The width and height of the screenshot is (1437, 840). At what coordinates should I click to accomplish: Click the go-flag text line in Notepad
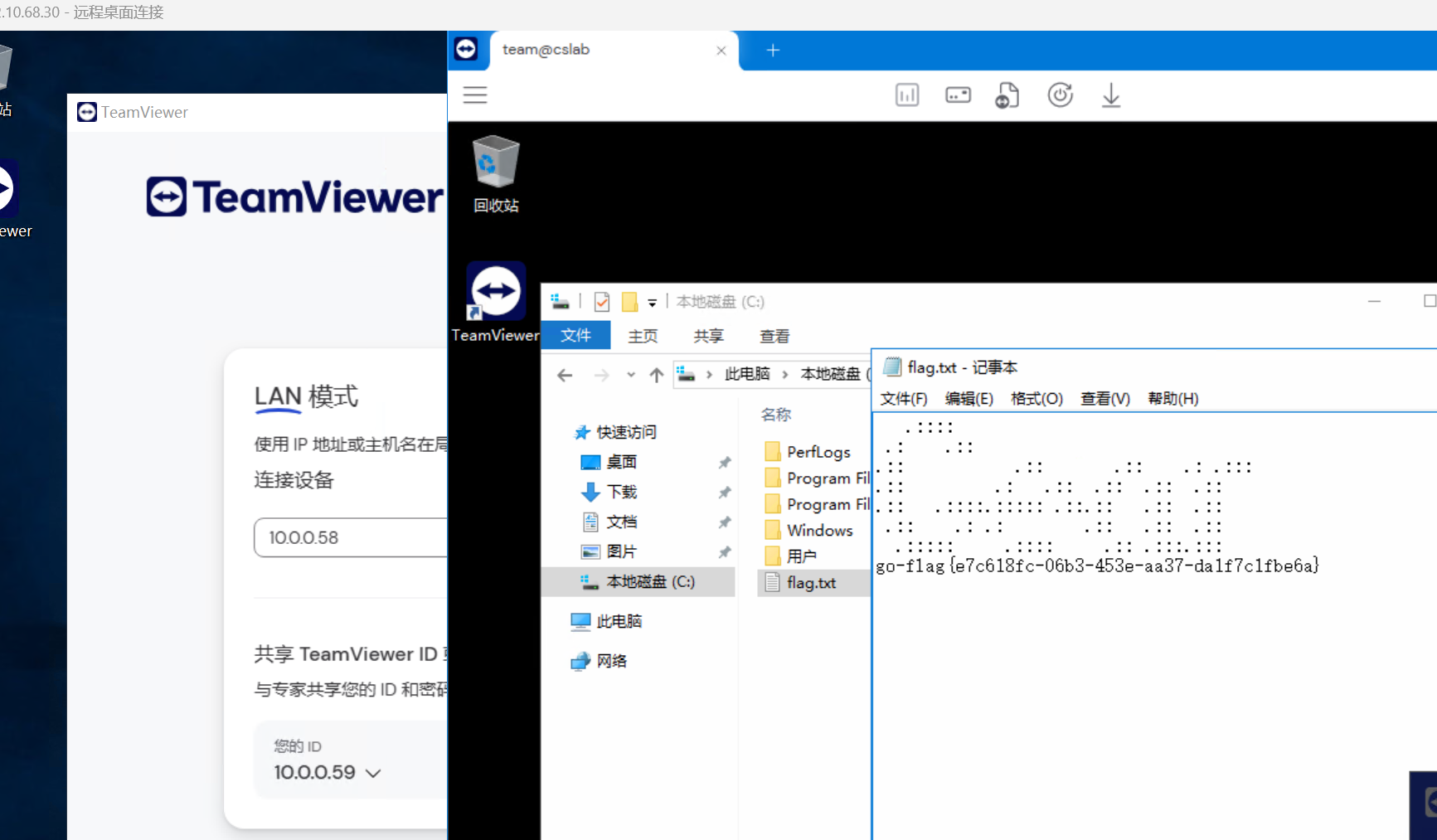pos(1097,566)
